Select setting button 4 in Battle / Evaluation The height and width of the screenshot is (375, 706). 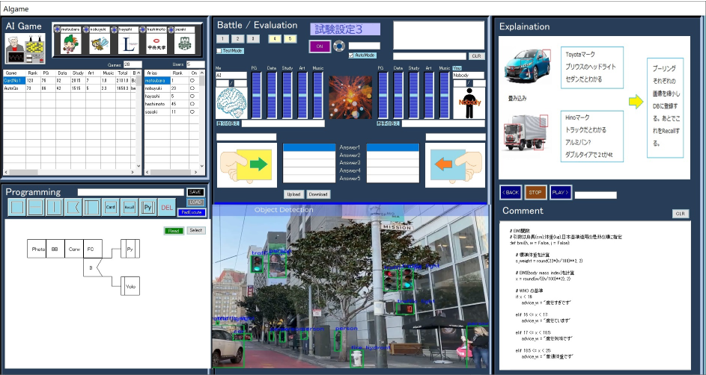pos(275,39)
